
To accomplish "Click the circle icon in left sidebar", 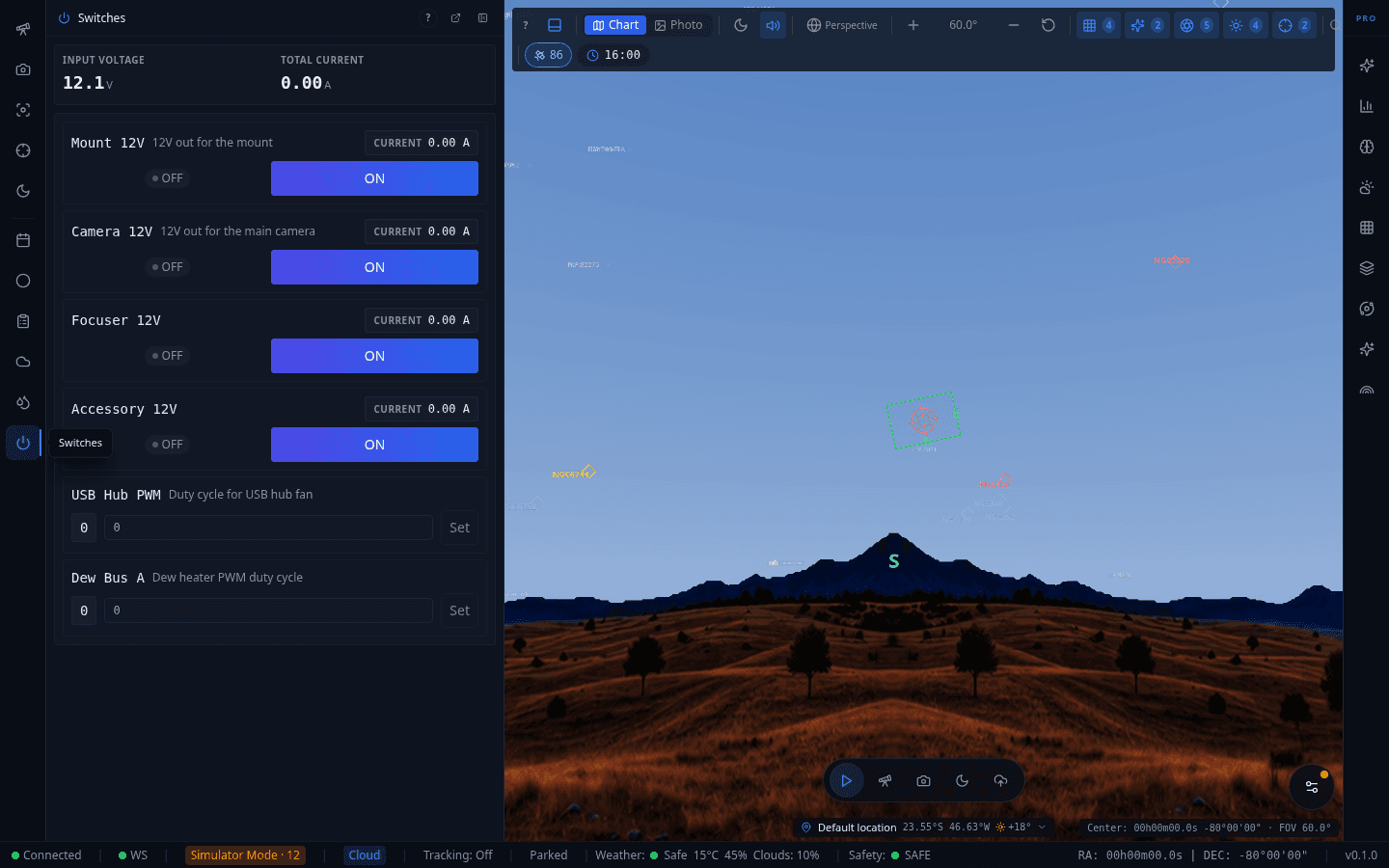I will click(23, 281).
